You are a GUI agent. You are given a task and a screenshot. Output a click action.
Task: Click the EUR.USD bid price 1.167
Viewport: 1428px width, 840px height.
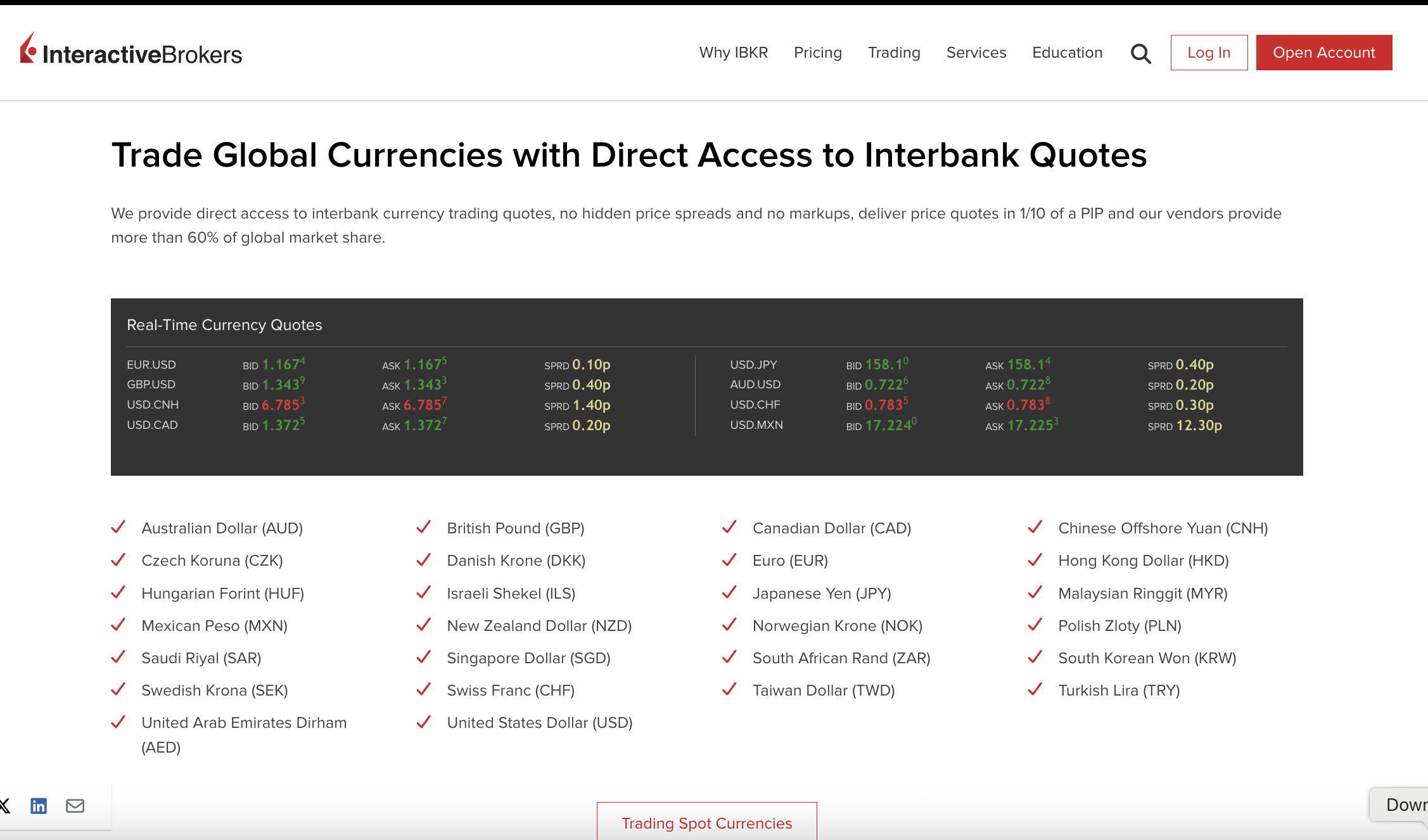coord(283,364)
